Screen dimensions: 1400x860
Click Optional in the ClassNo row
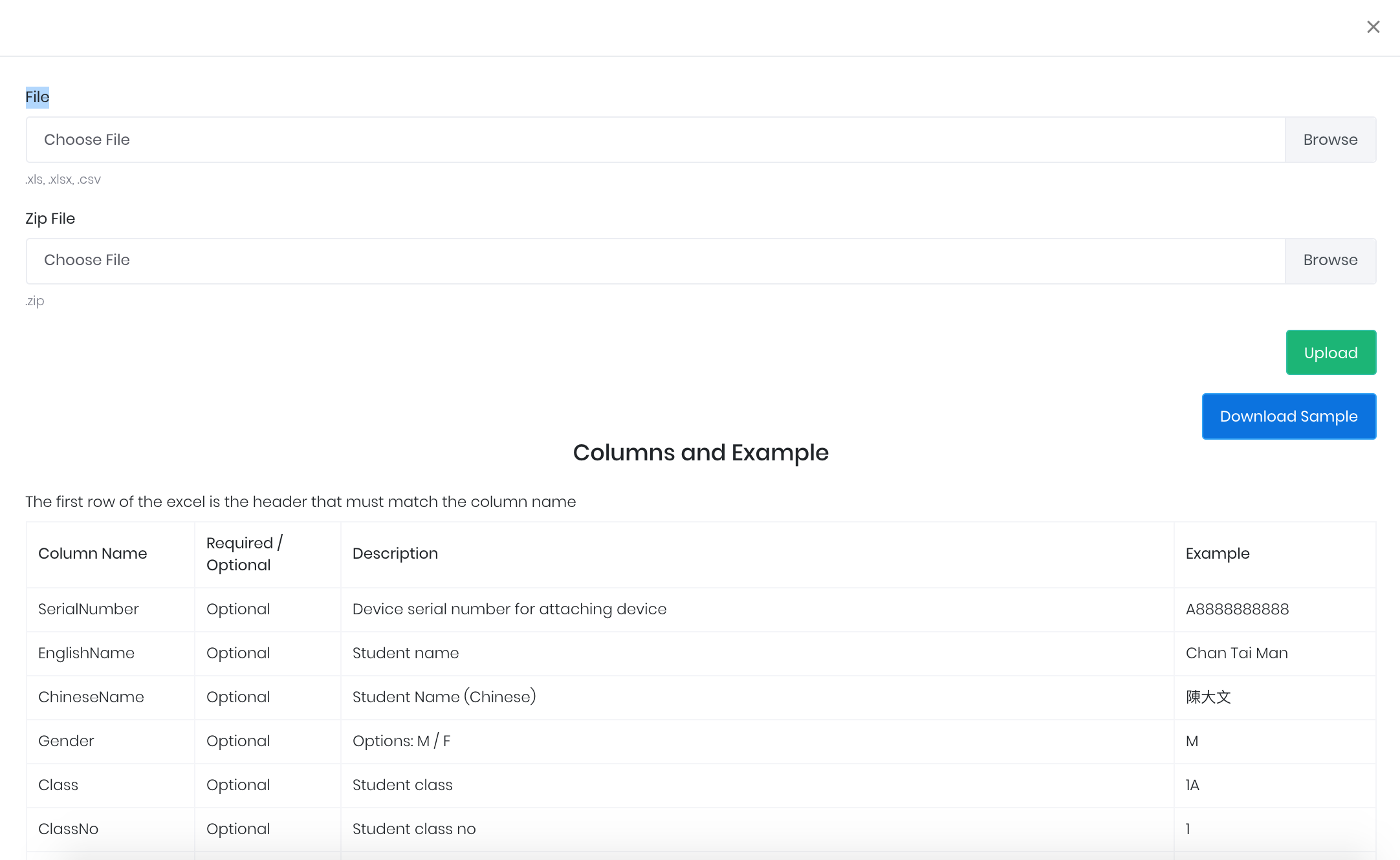238,829
